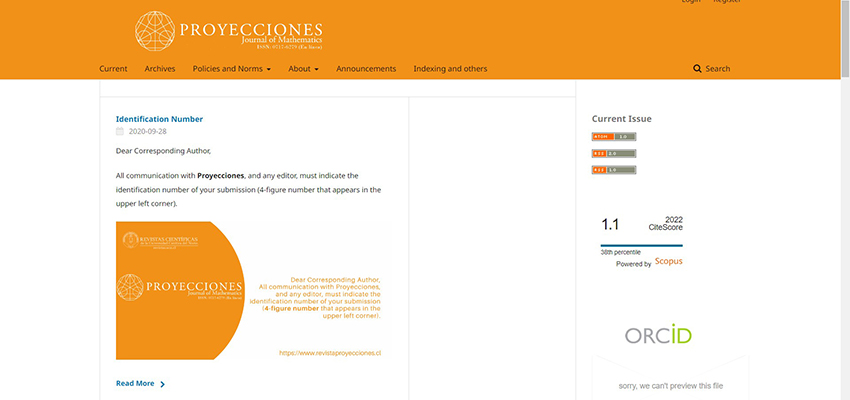Screen dimensions: 850x400
Task: Click the Proyecciones journal logo in header
Action: (229, 31)
